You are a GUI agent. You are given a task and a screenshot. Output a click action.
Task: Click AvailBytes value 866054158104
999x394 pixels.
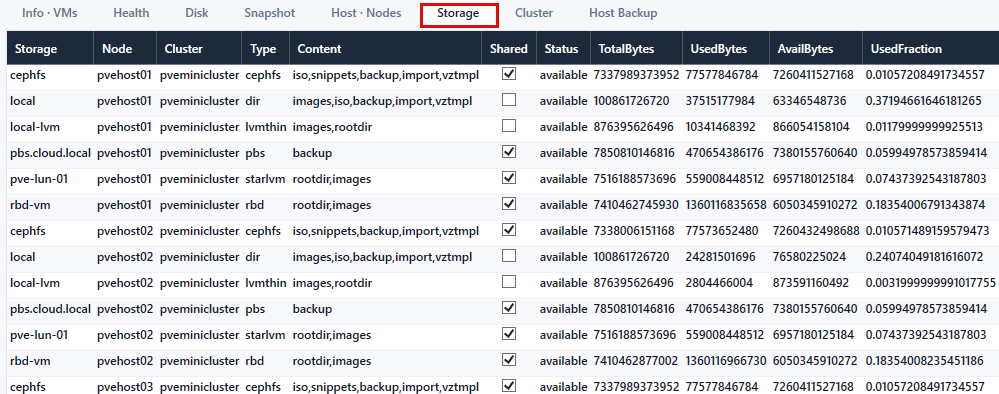tap(811, 127)
